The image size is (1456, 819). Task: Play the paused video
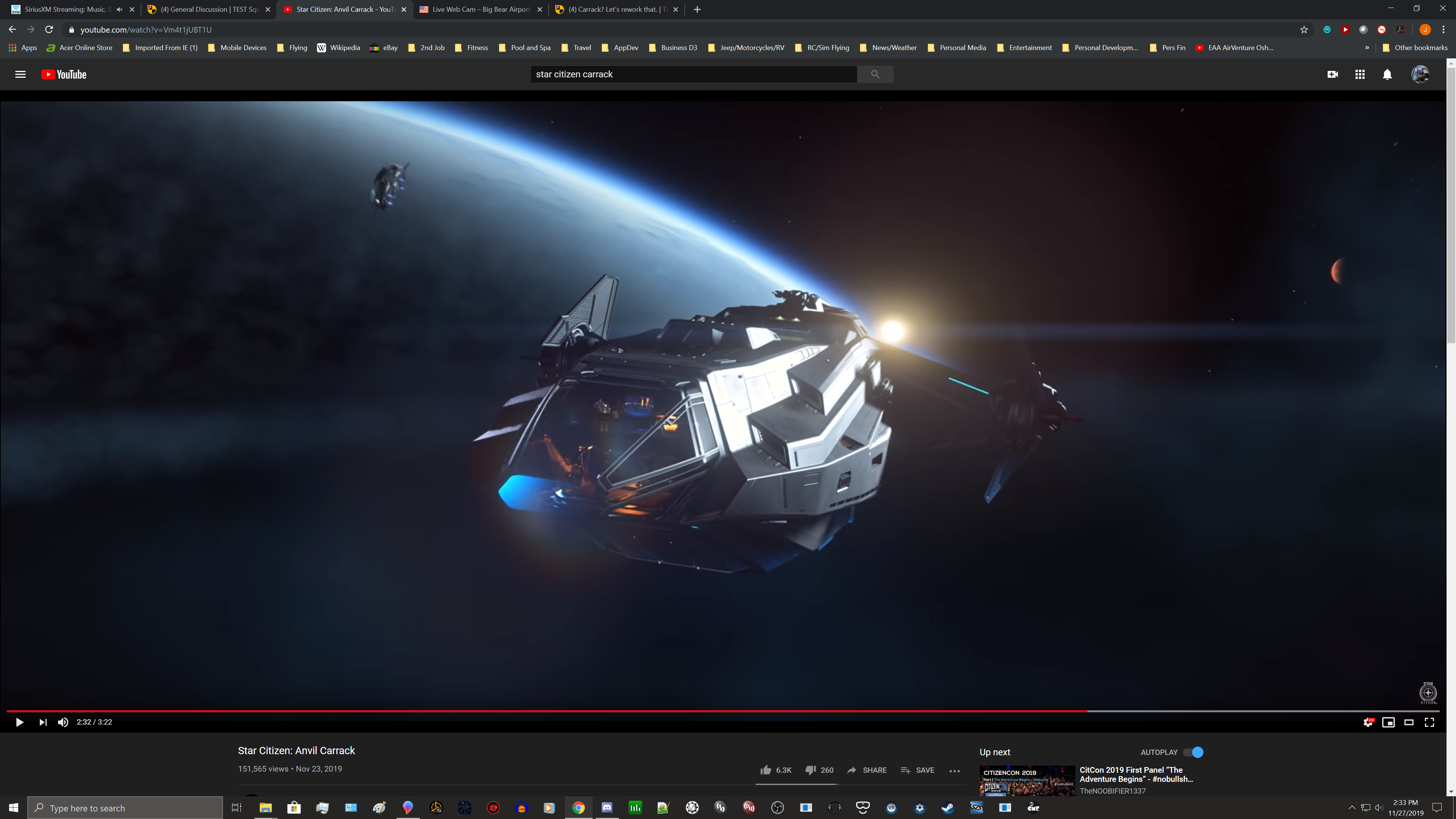click(x=19, y=722)
